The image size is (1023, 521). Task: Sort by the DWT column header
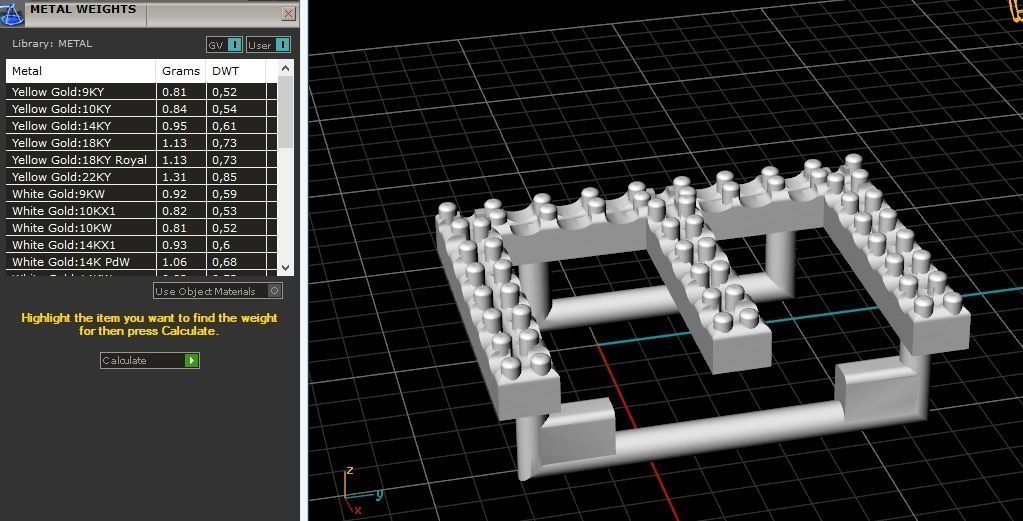coord(236,71)
